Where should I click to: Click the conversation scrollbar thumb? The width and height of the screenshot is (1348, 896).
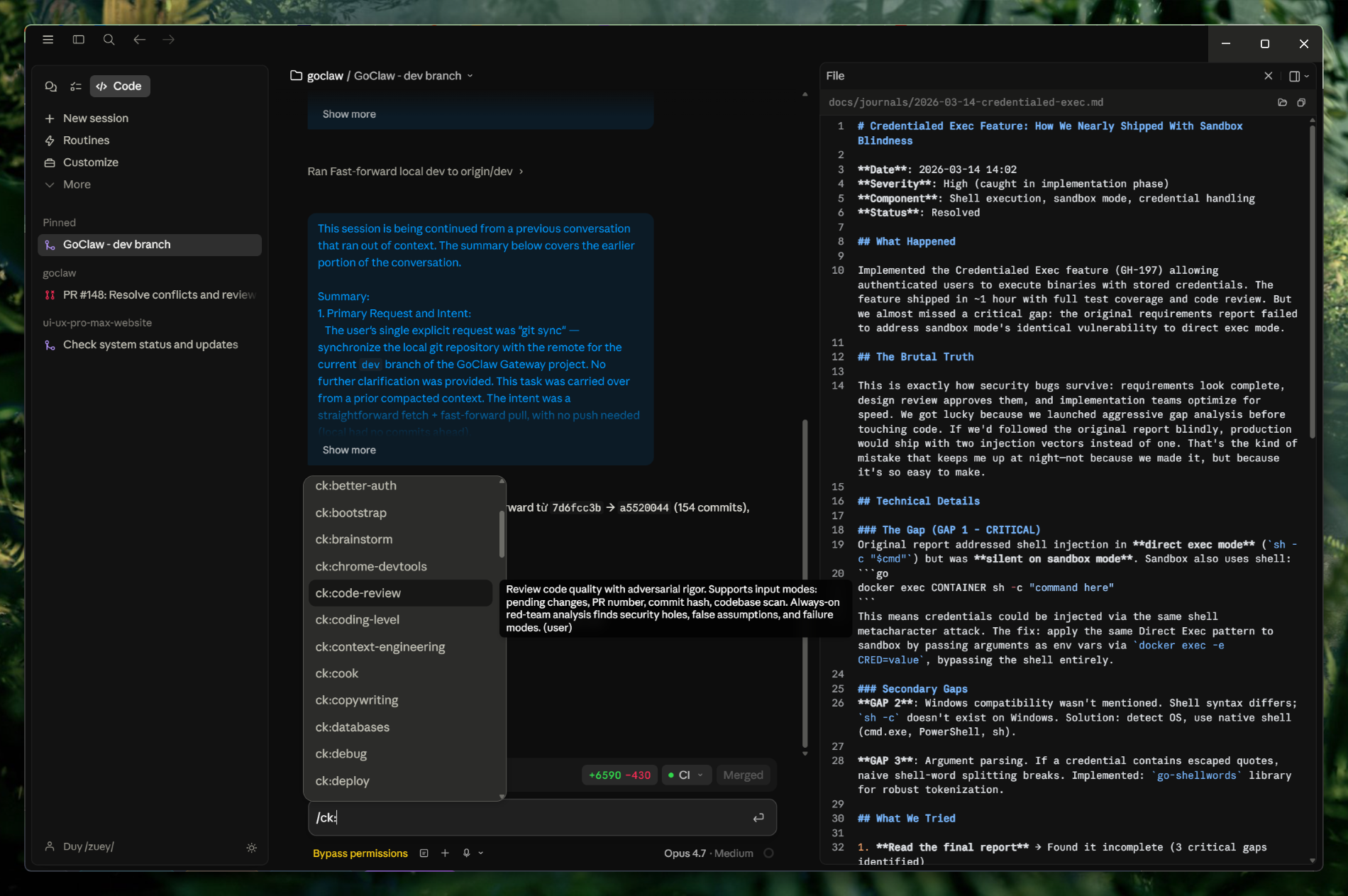[805, 583]
